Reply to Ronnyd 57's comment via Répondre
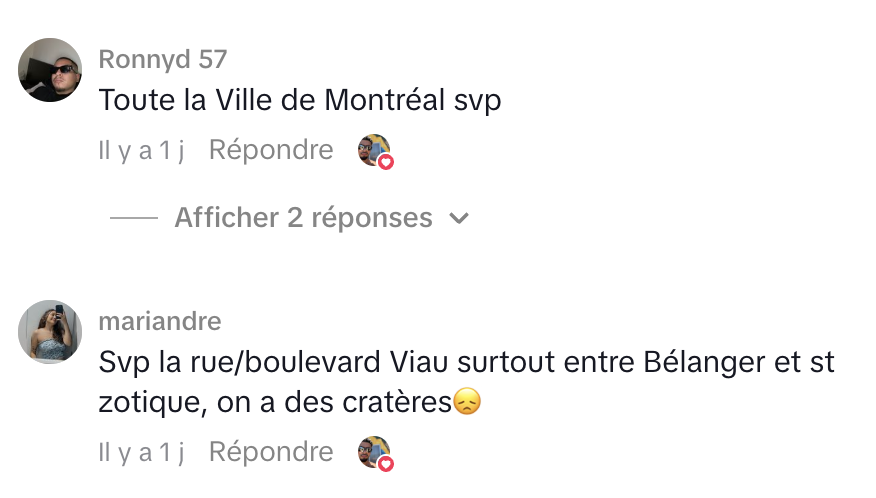The image size is (876, 498). (271, 150)
